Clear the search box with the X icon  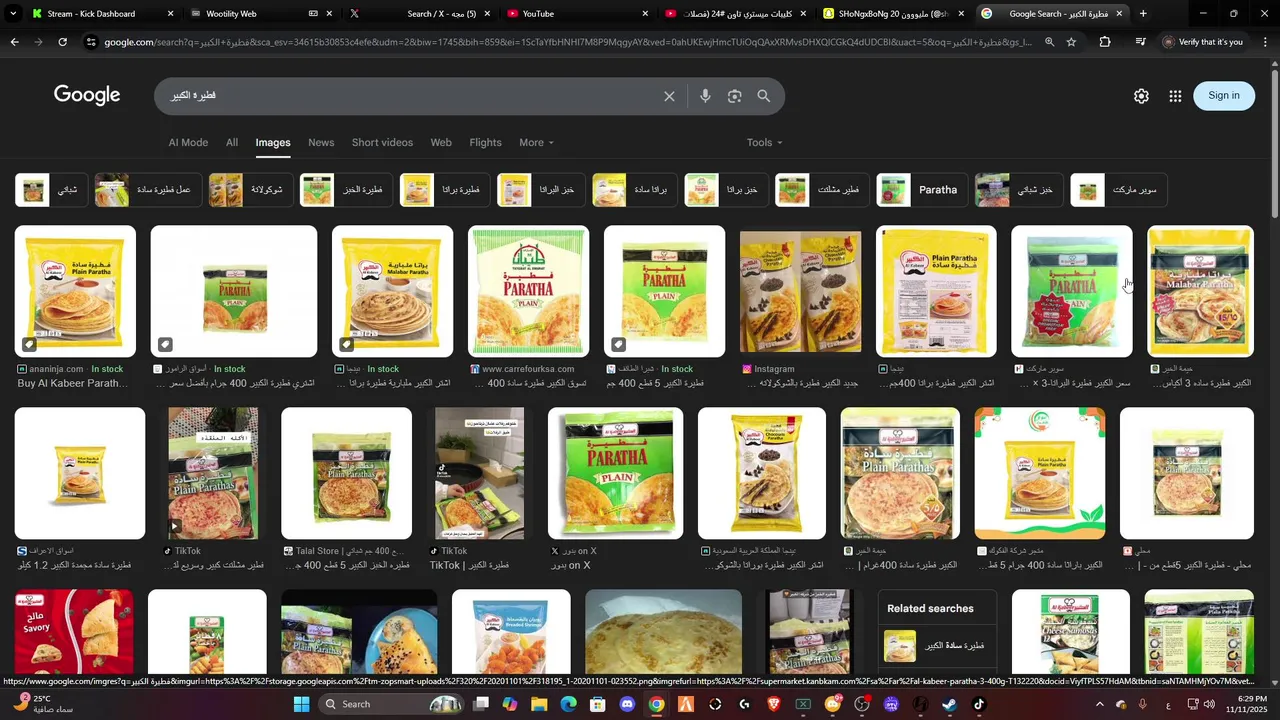tap(669, 96)
